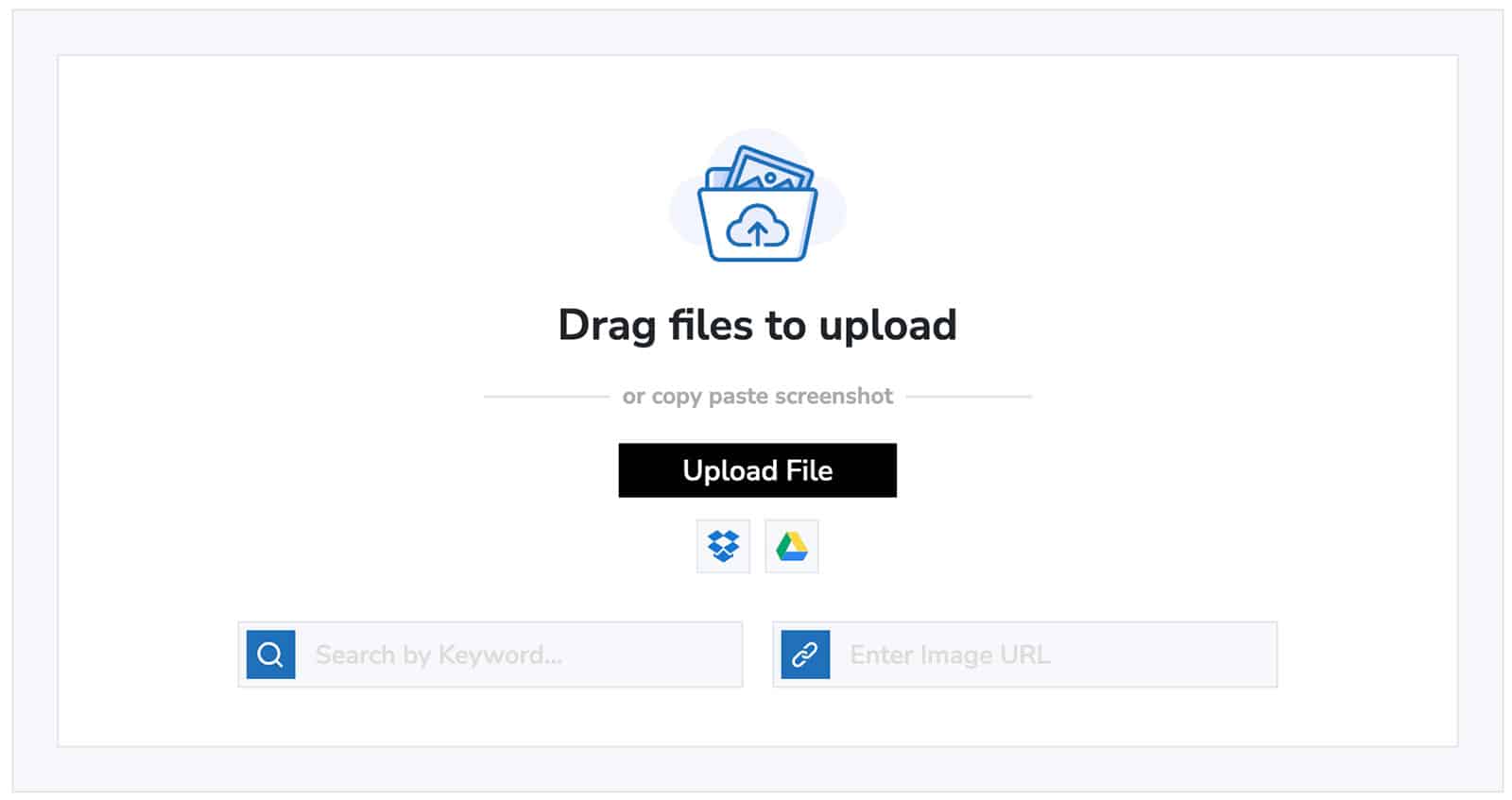Click the line right of "screenshot" text
Image resolution: width=1512 pixels, height=800 pixels.
[x=969, y=397]
